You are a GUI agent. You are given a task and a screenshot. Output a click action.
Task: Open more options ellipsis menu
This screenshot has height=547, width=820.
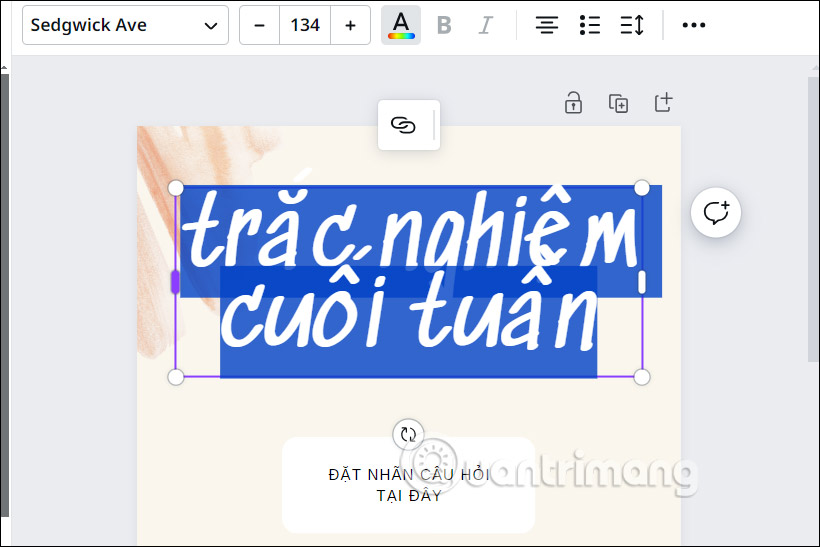[693, 25]
